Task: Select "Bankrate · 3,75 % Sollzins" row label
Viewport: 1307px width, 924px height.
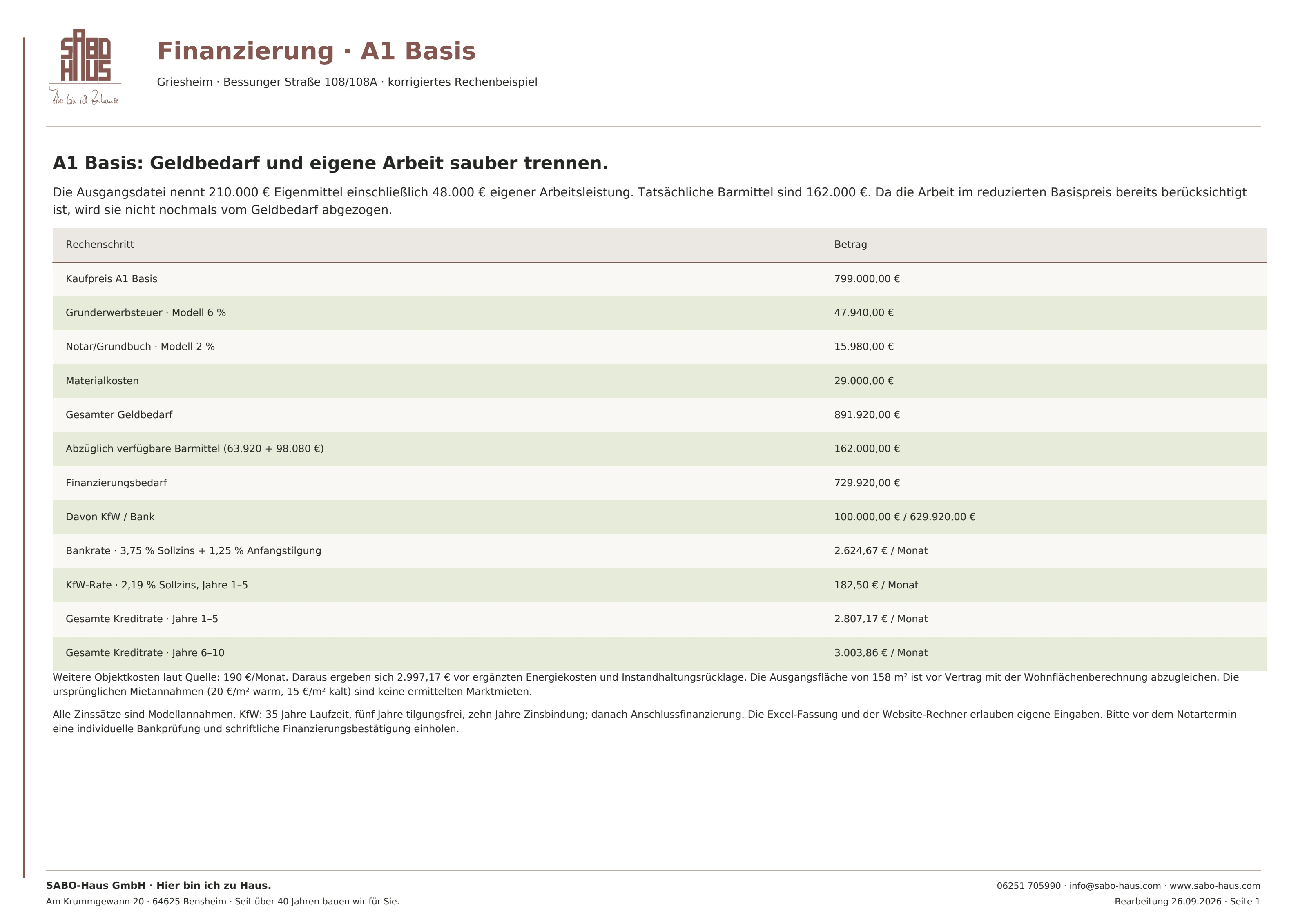Action: (194, 551)
